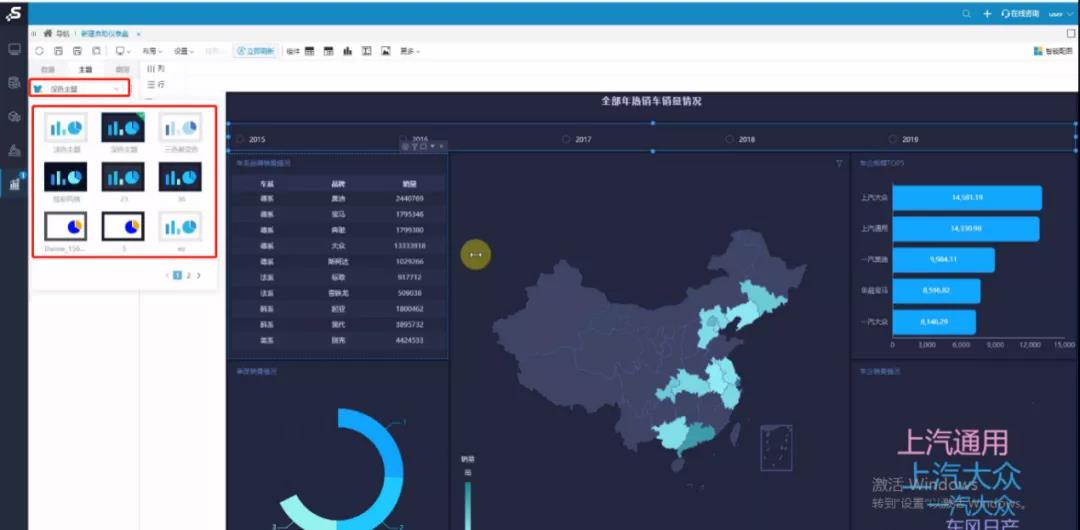Image resolution: width=1080 pixels, height=530 pixels.
Task: Open the database icon in left sidebar
Action: click(14, 83)
